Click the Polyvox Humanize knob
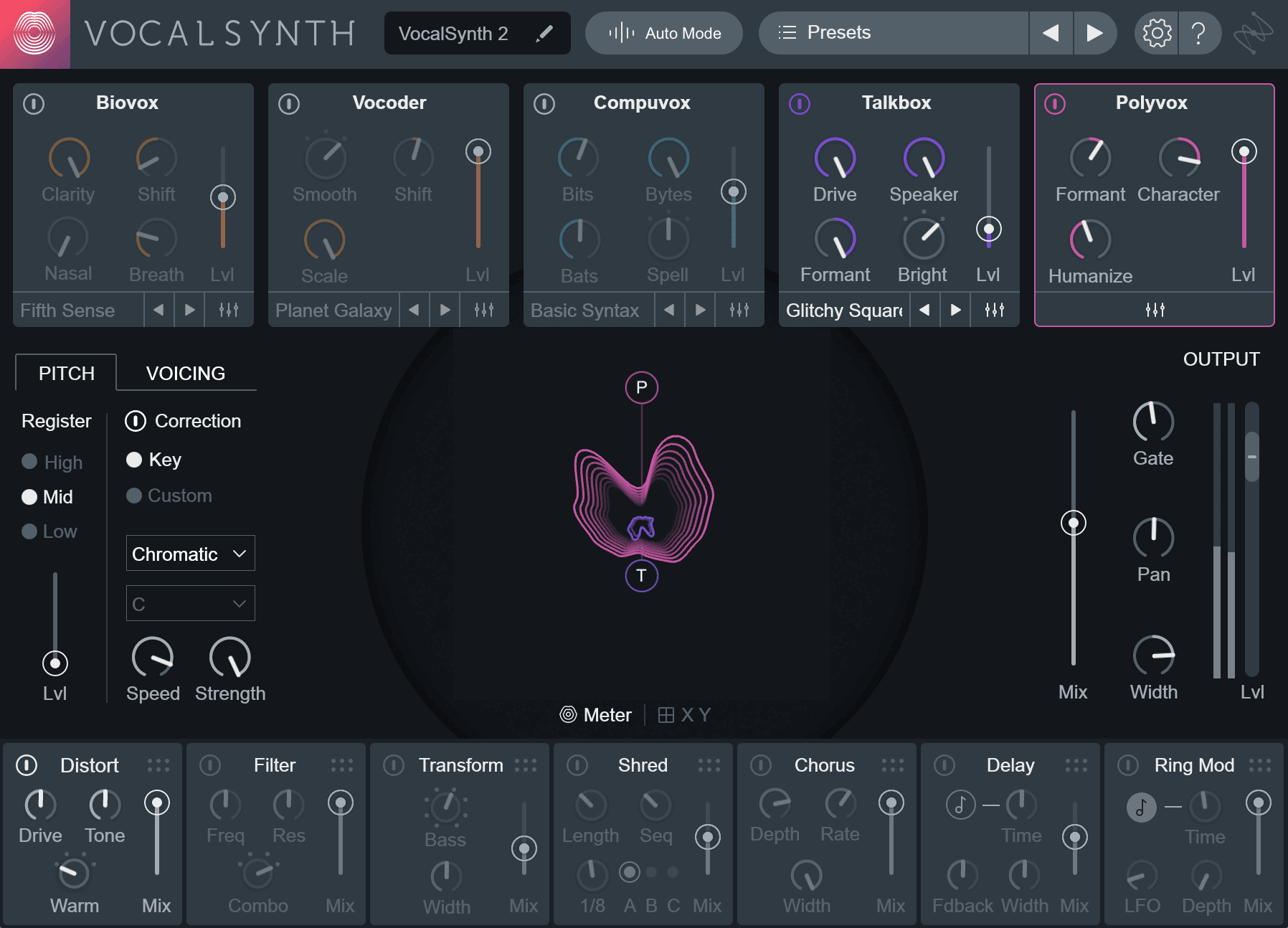The height and width of the screenshot is (928, 1288). click(1090, 239)
